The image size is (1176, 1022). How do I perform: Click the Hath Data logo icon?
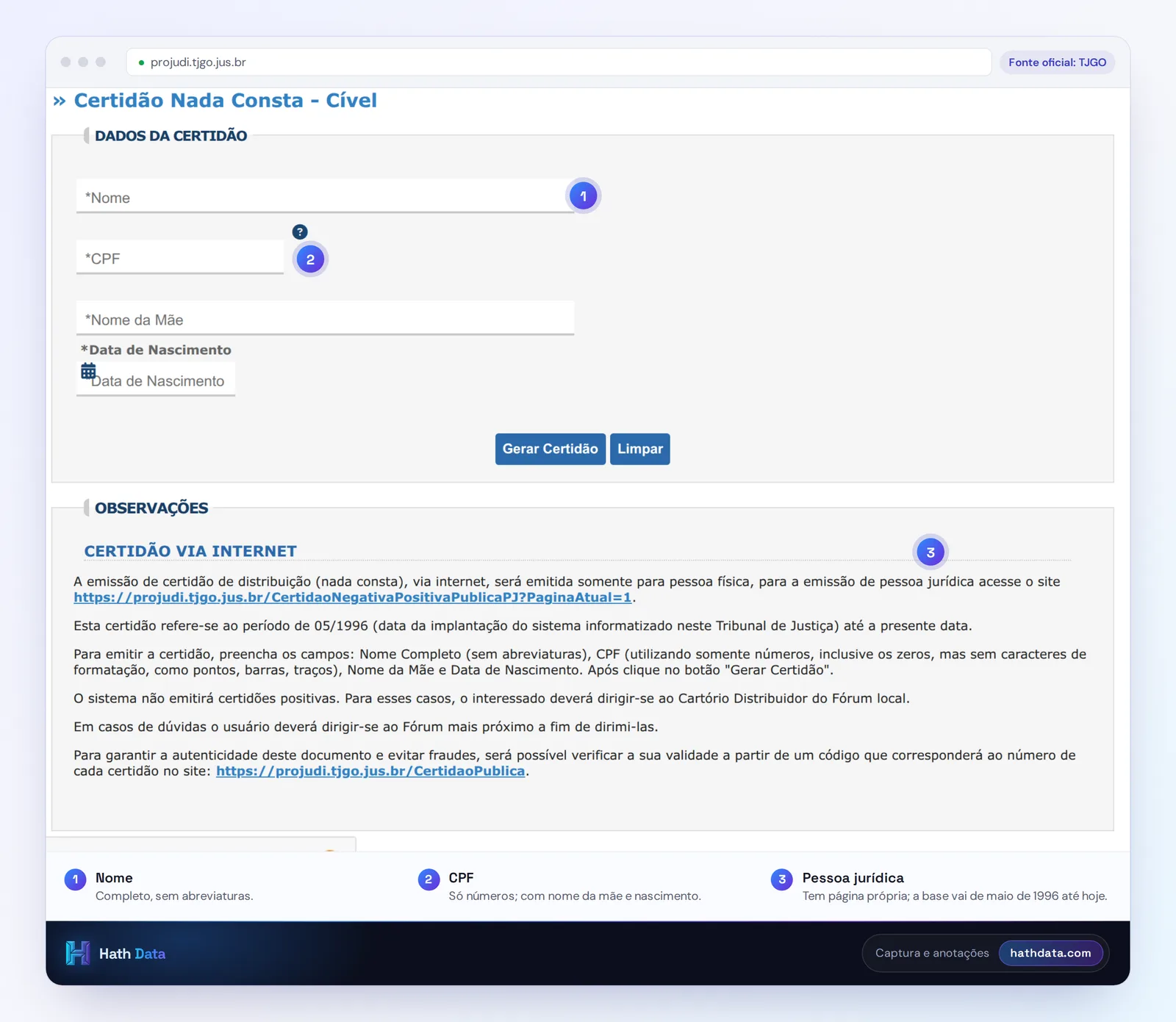(x=77, y=953)
